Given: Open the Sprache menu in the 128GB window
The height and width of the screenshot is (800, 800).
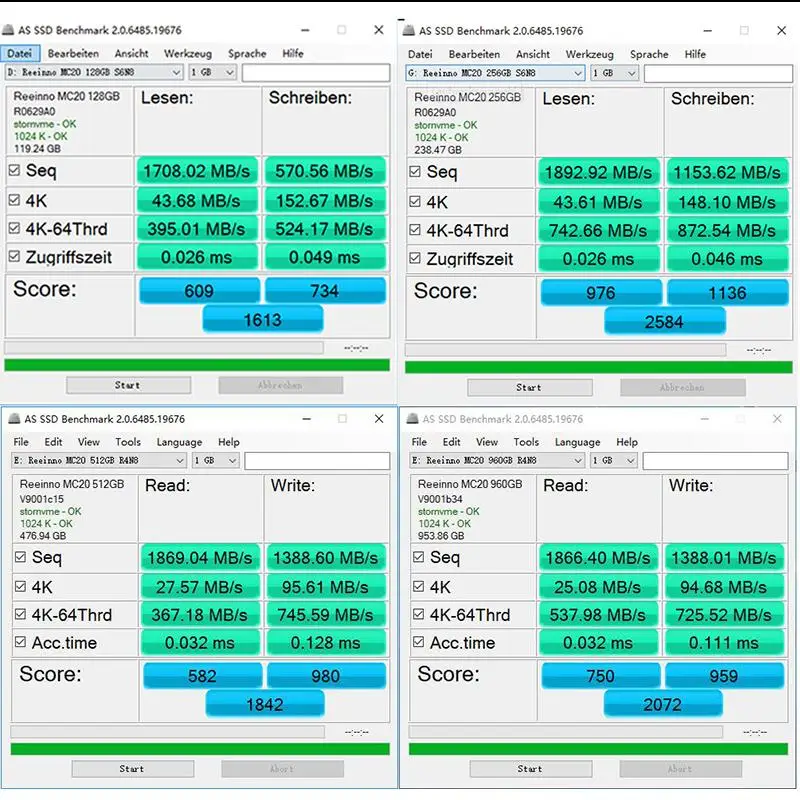Looking at the screenshot, I should pyautogui.click(x=247, y=54).
